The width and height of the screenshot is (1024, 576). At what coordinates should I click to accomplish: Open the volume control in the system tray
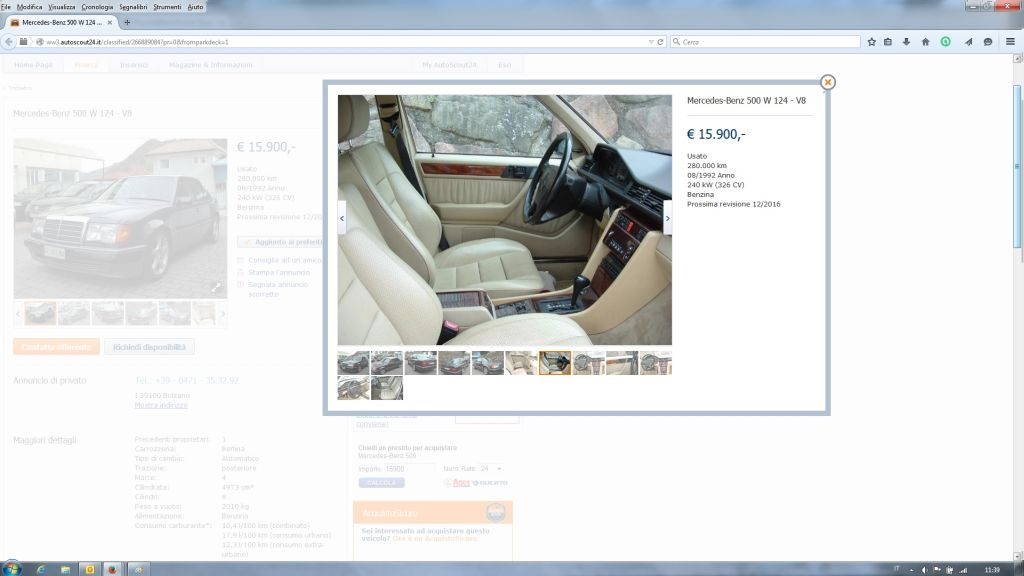click(923, 570)
